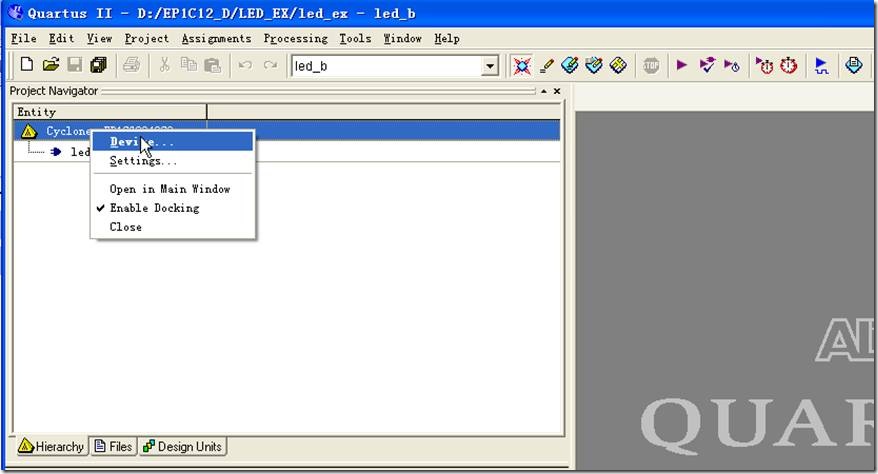Click the Start Compilation play icon
Image resolution: width=878 pixels, height=474 pixels.
682,65
